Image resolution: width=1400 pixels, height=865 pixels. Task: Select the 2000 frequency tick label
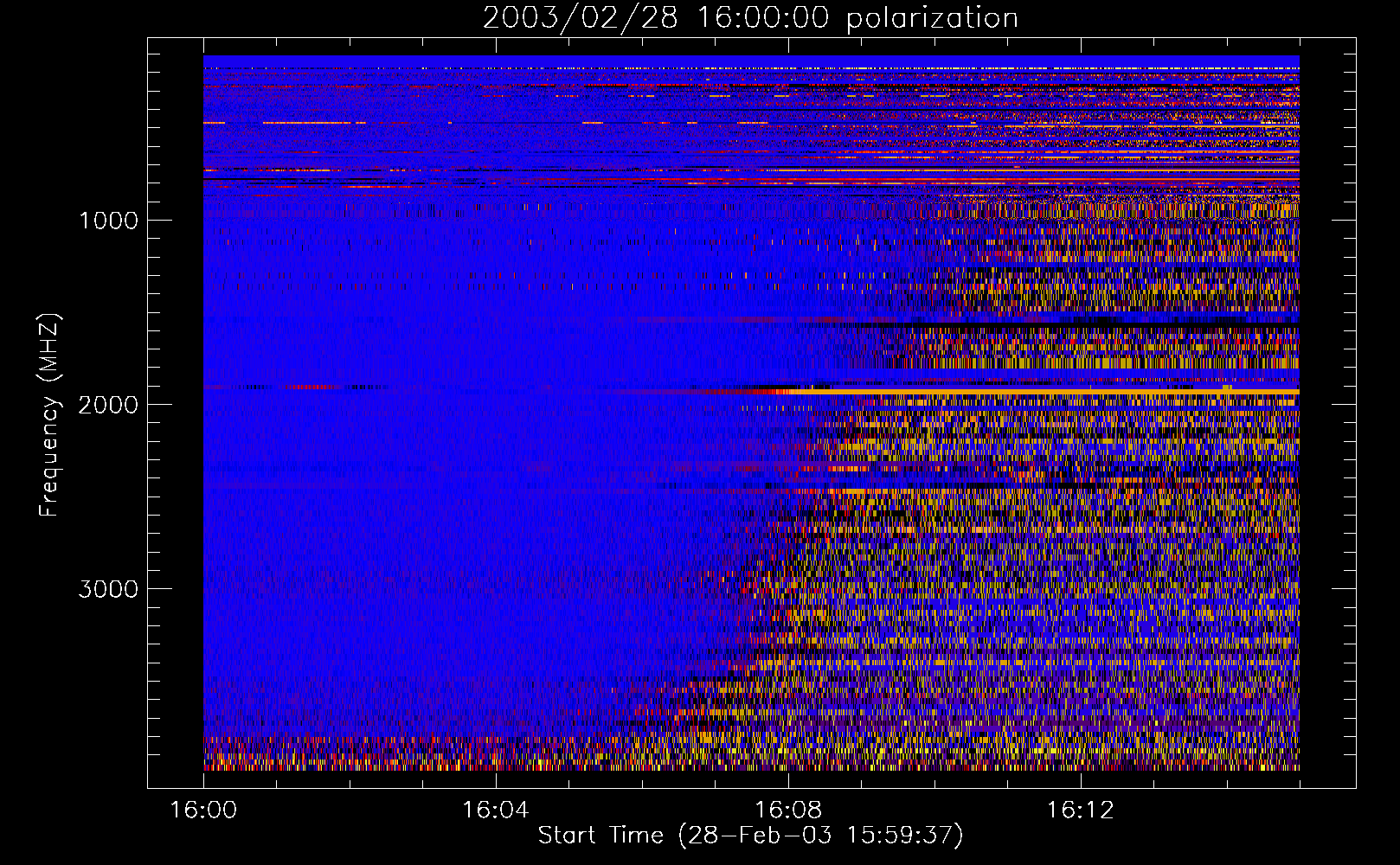click(x=108, y=405)
